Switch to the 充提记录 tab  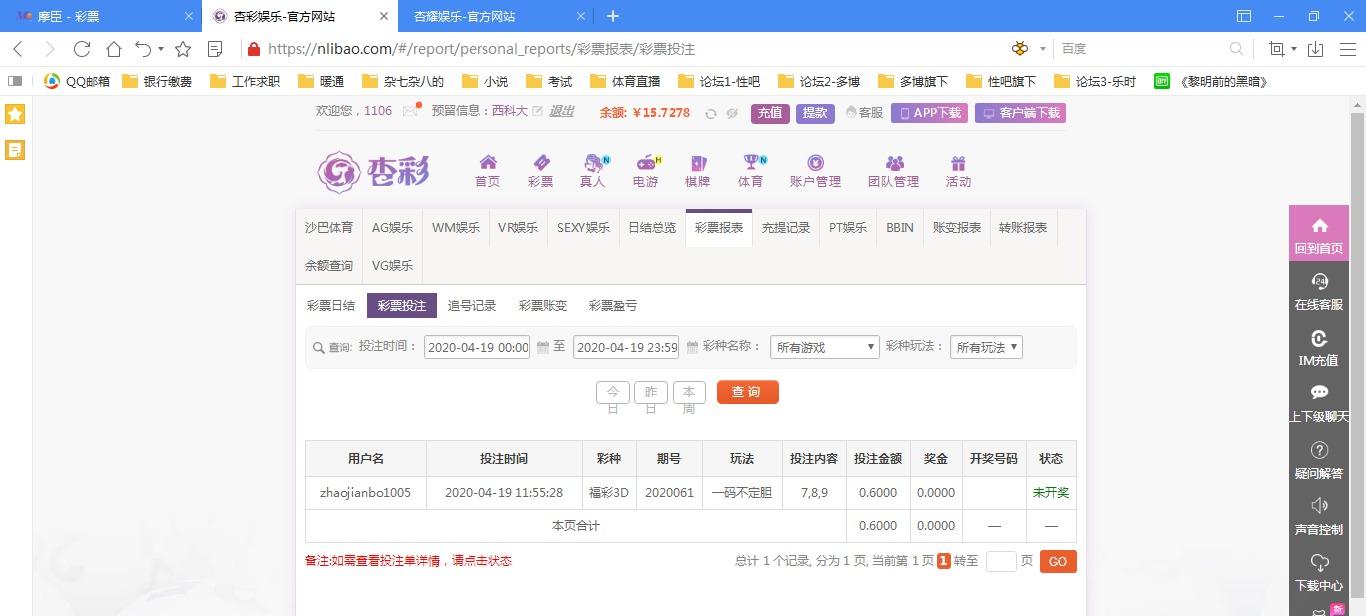click(786, 227)
